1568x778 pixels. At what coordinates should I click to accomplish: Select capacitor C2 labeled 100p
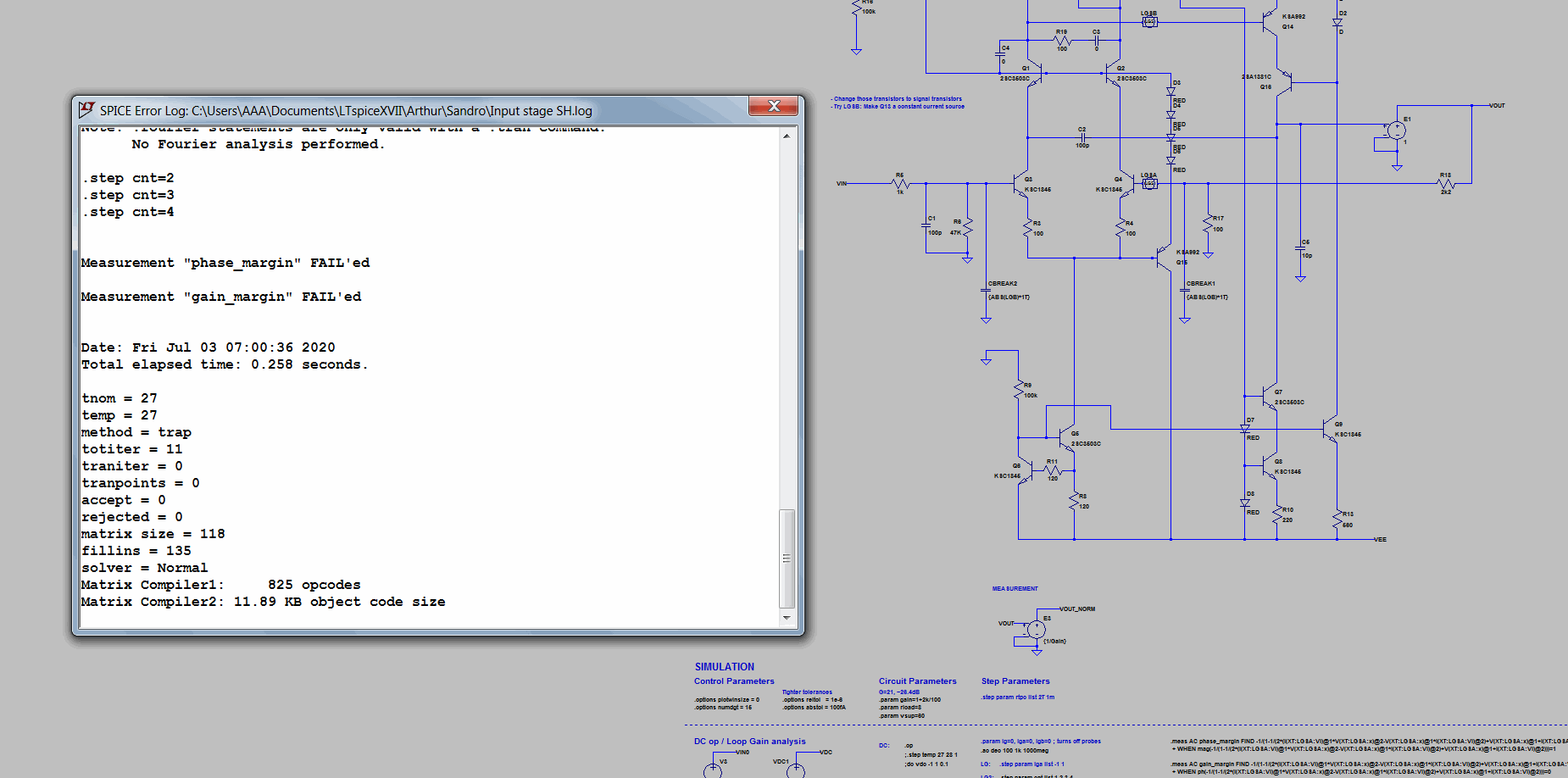1082,137
